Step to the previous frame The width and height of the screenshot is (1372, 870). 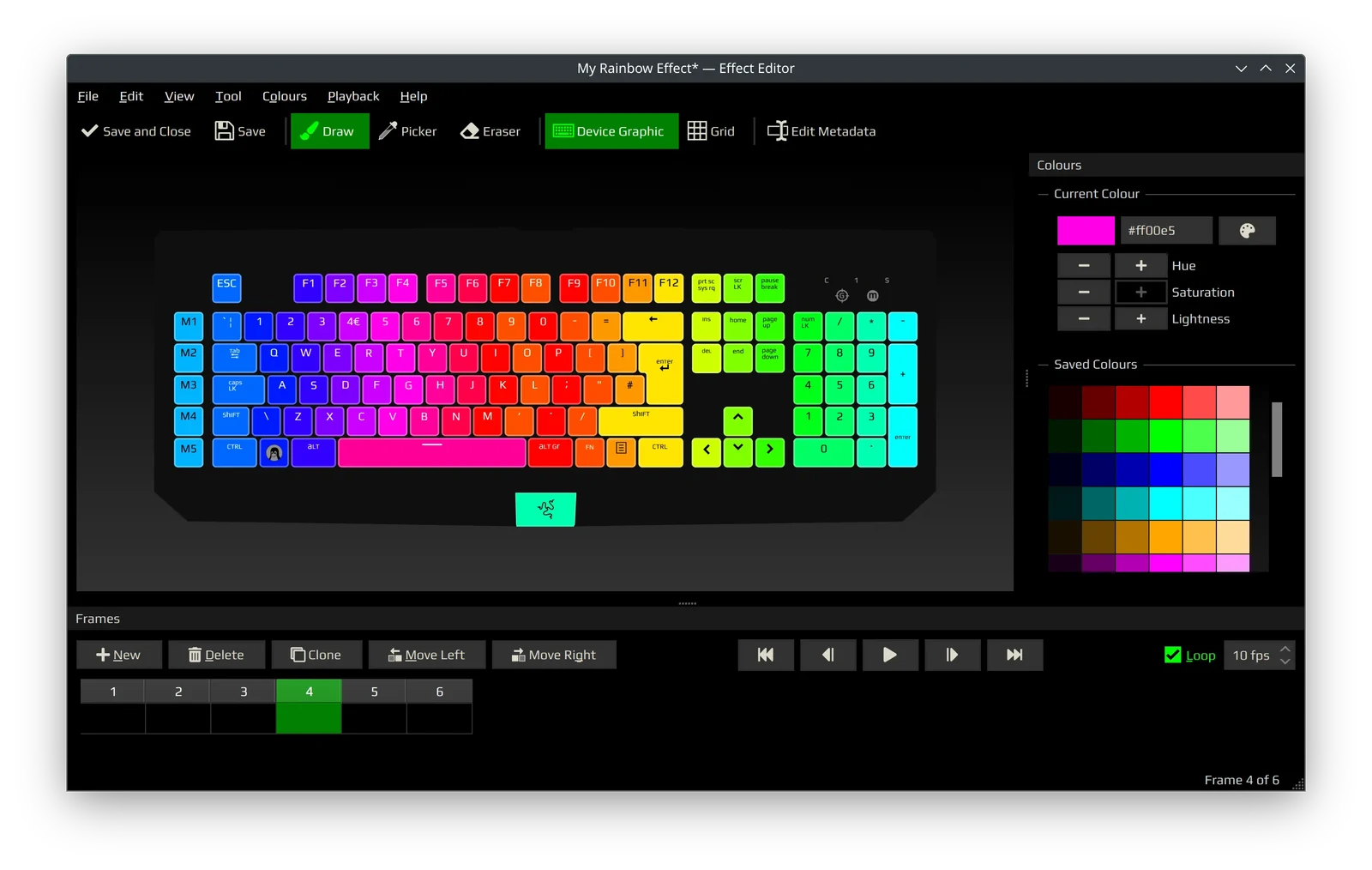[x=827, y=655]
